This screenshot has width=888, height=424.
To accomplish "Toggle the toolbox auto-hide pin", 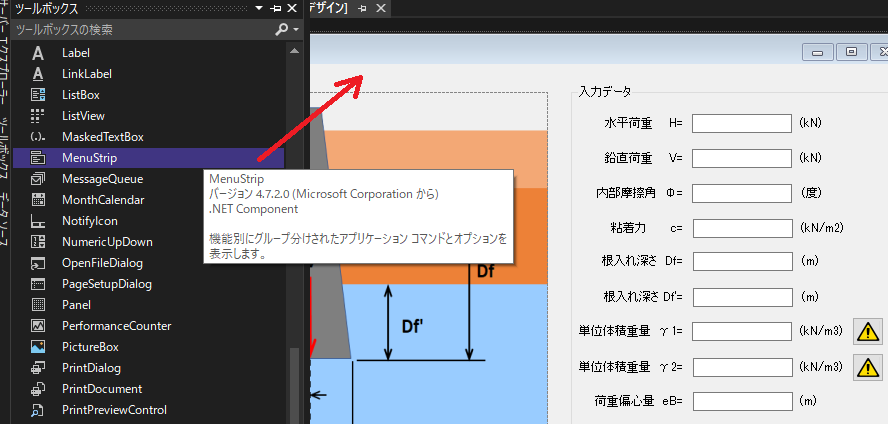I will pos(276,8).
